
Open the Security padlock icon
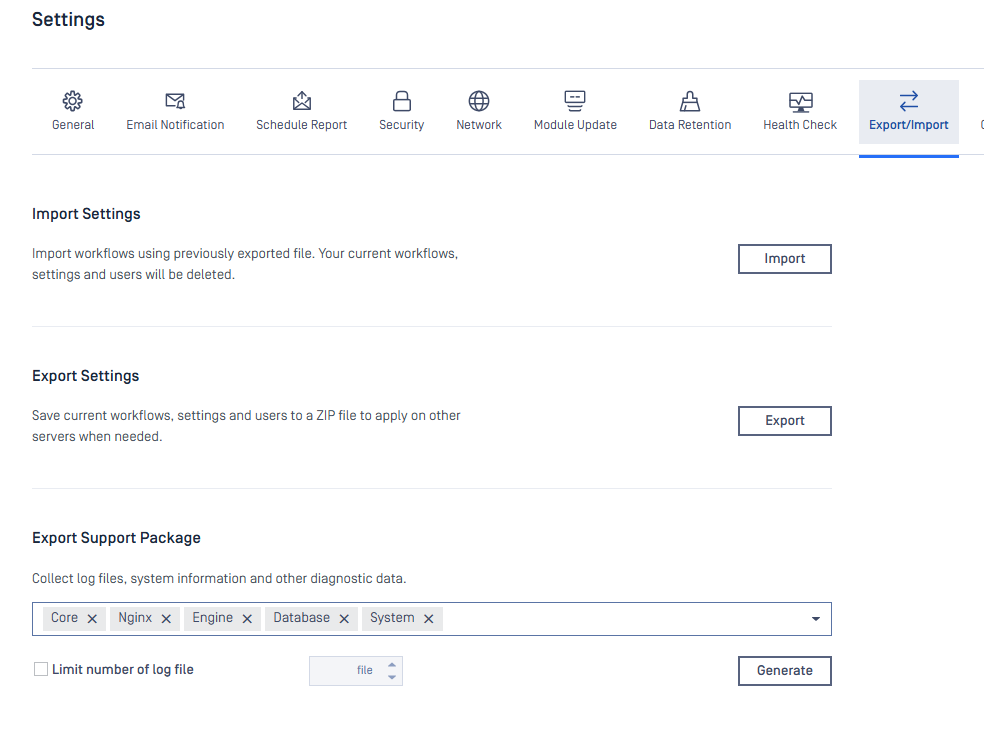coord(401,101)
